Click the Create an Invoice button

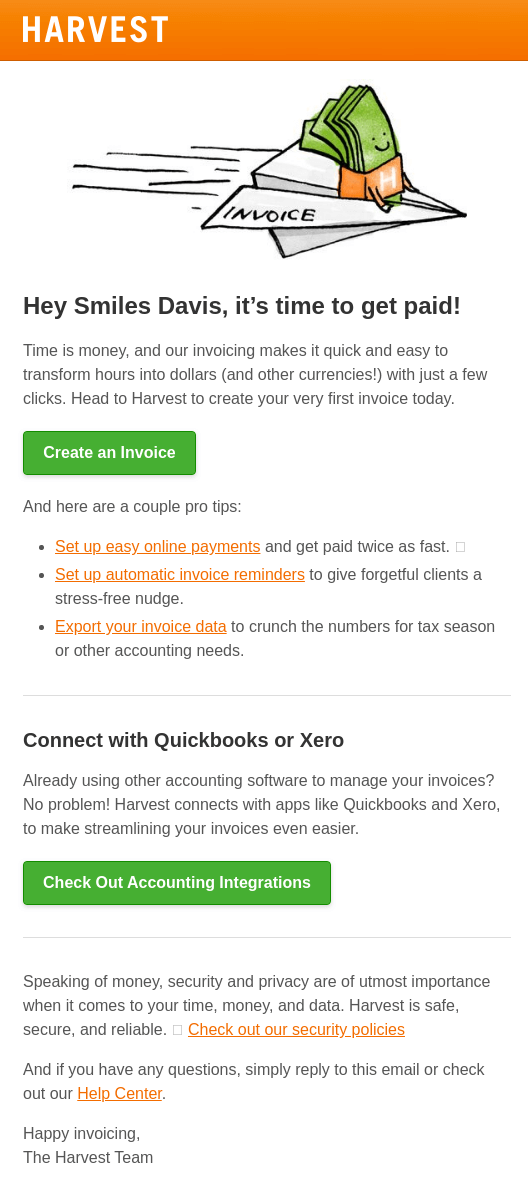pos(110,453)
